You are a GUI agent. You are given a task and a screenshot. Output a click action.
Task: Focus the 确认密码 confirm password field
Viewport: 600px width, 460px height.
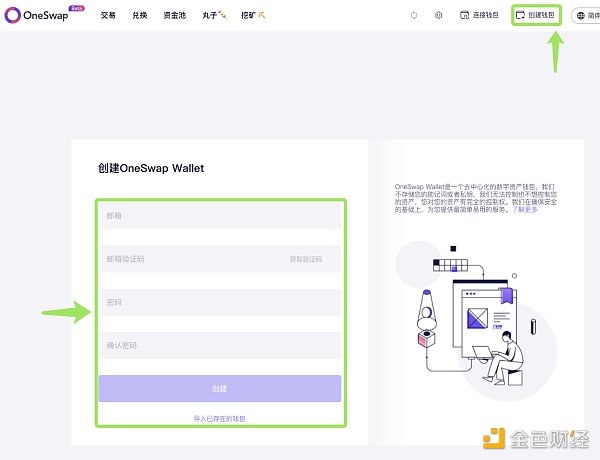click(x=220, y=346)
